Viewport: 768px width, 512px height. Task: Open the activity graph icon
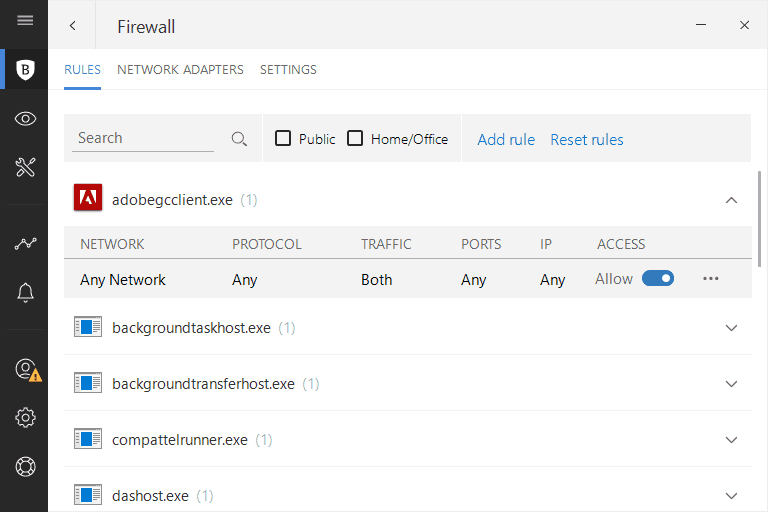(x=25, y=243)
